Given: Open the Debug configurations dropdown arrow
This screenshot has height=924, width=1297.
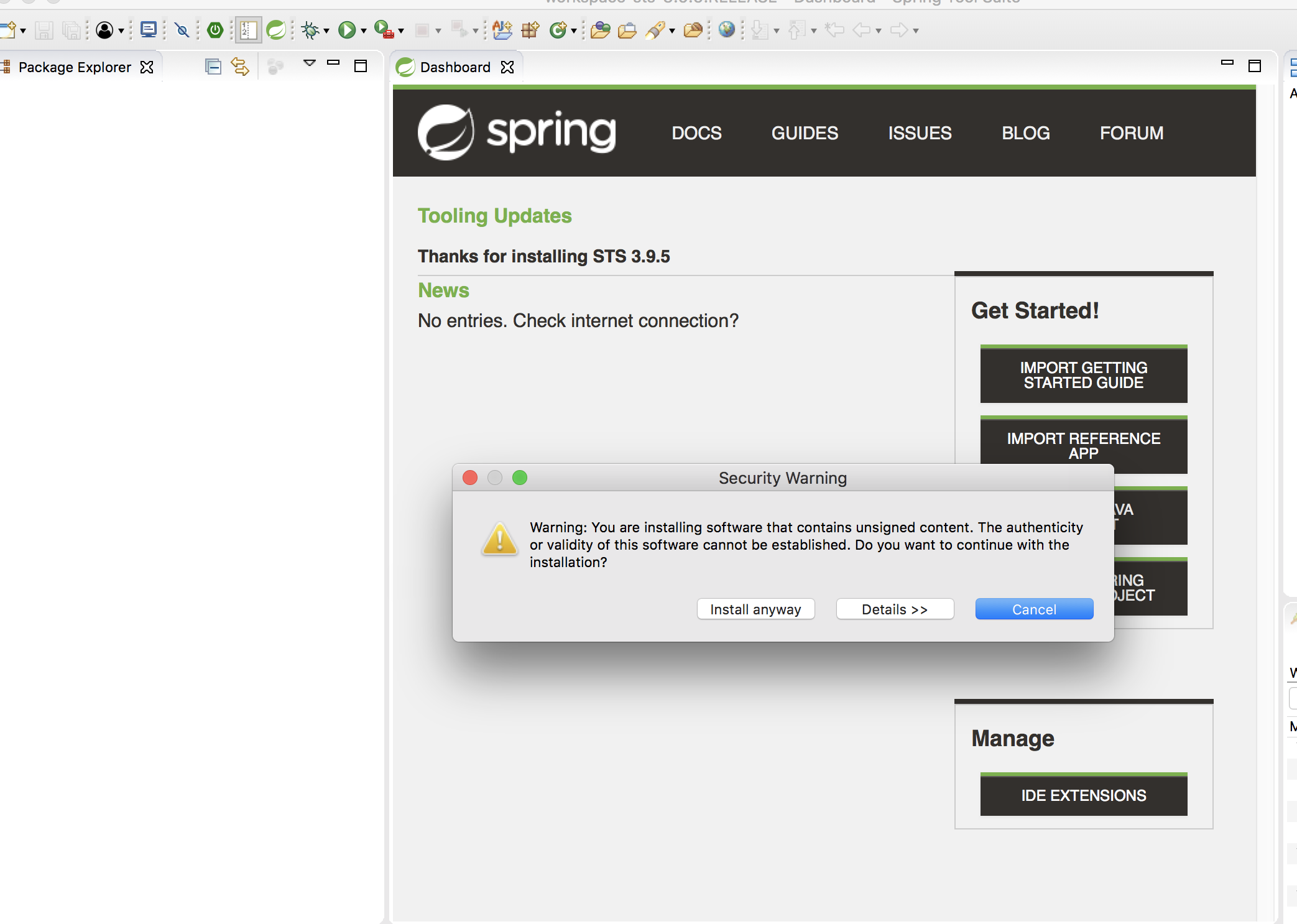Looking at the screenshot, I should 326,30.
